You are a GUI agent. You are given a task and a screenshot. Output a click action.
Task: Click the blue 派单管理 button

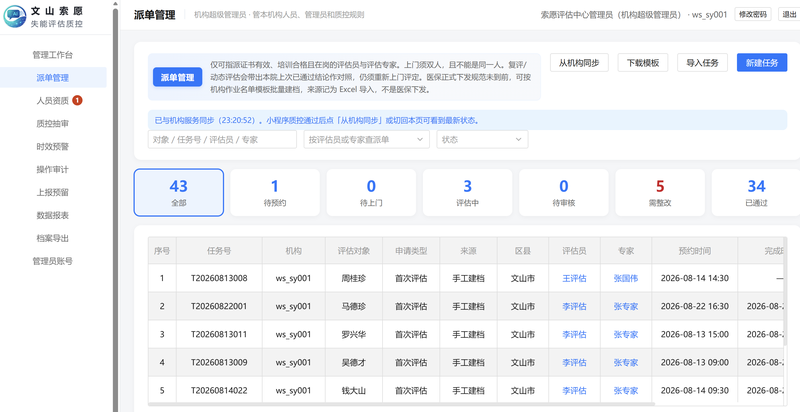pos(178,78)
